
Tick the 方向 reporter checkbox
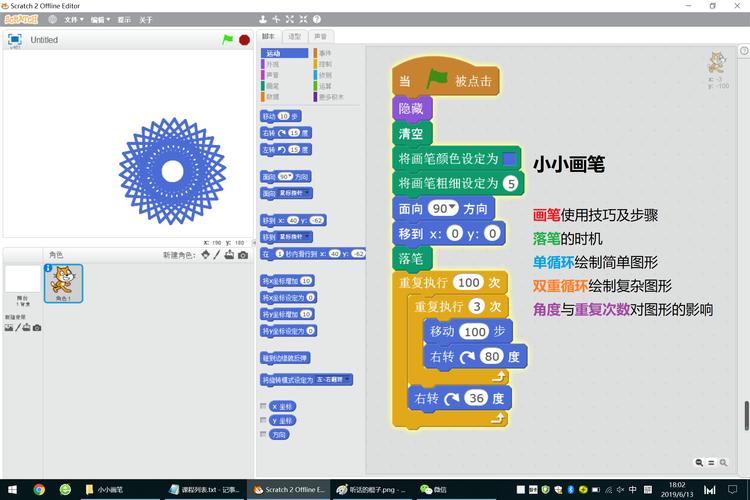263,434
